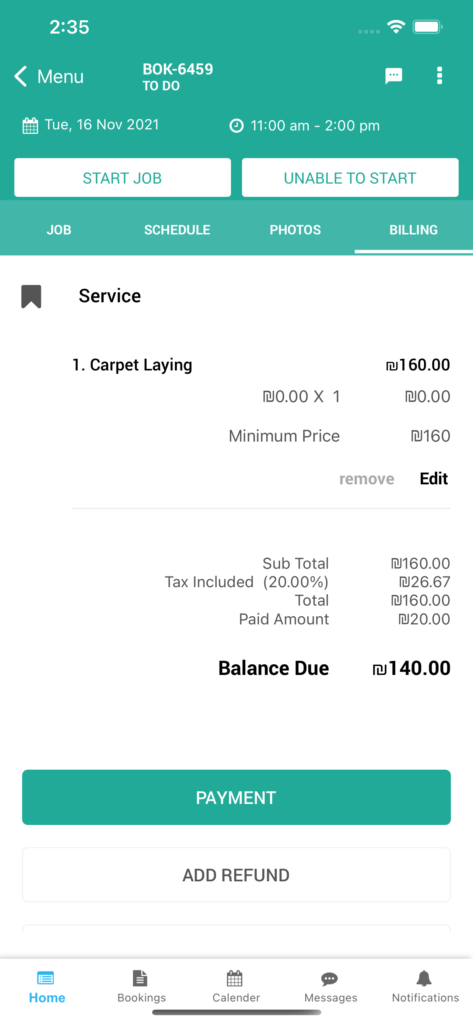The image size is (473, 1024).
Task: Switch to the SCHEDULE tab
Action: 177,230
